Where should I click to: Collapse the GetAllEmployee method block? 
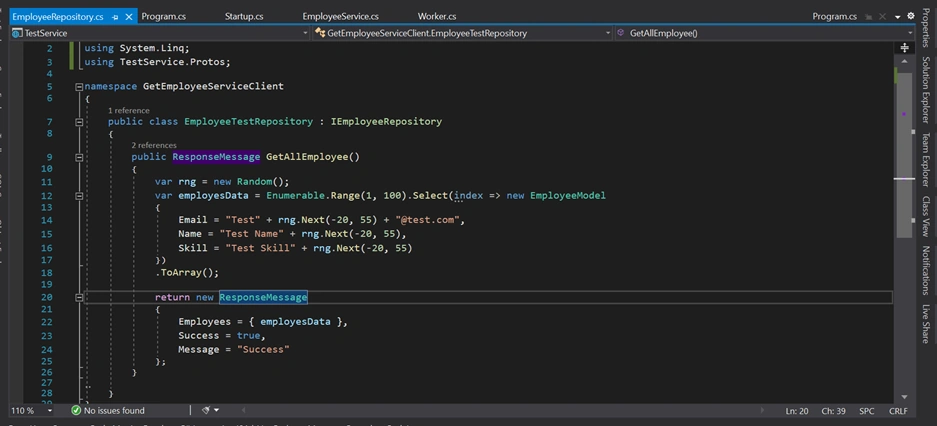79,157
